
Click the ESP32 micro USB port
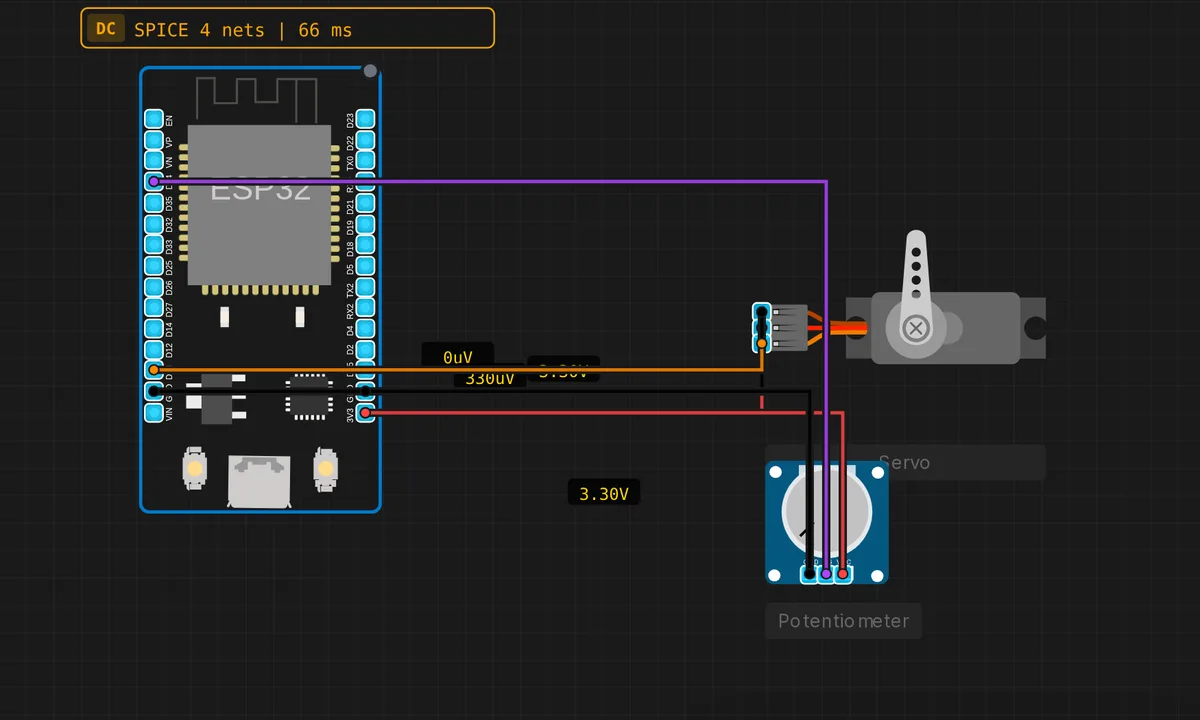[x=259, y=480]
